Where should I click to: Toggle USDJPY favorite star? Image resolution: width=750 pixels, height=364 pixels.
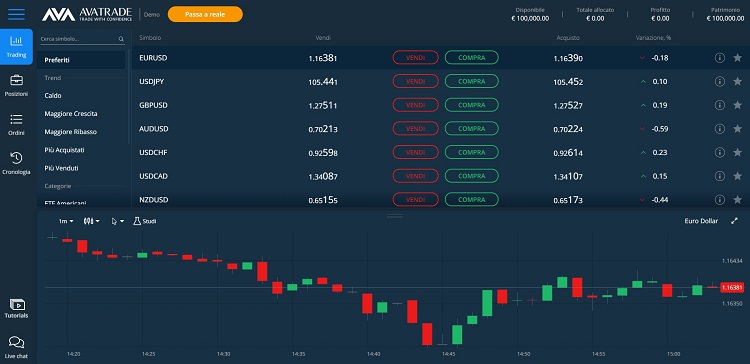pos(737,81)
